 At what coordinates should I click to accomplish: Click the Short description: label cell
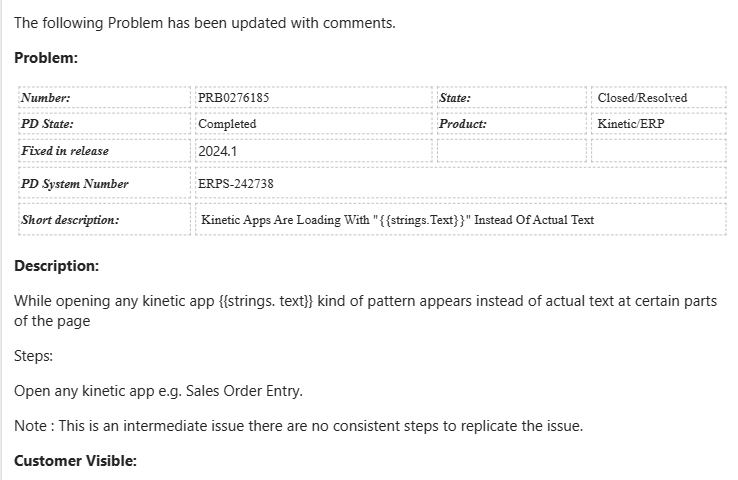[70, 219]
